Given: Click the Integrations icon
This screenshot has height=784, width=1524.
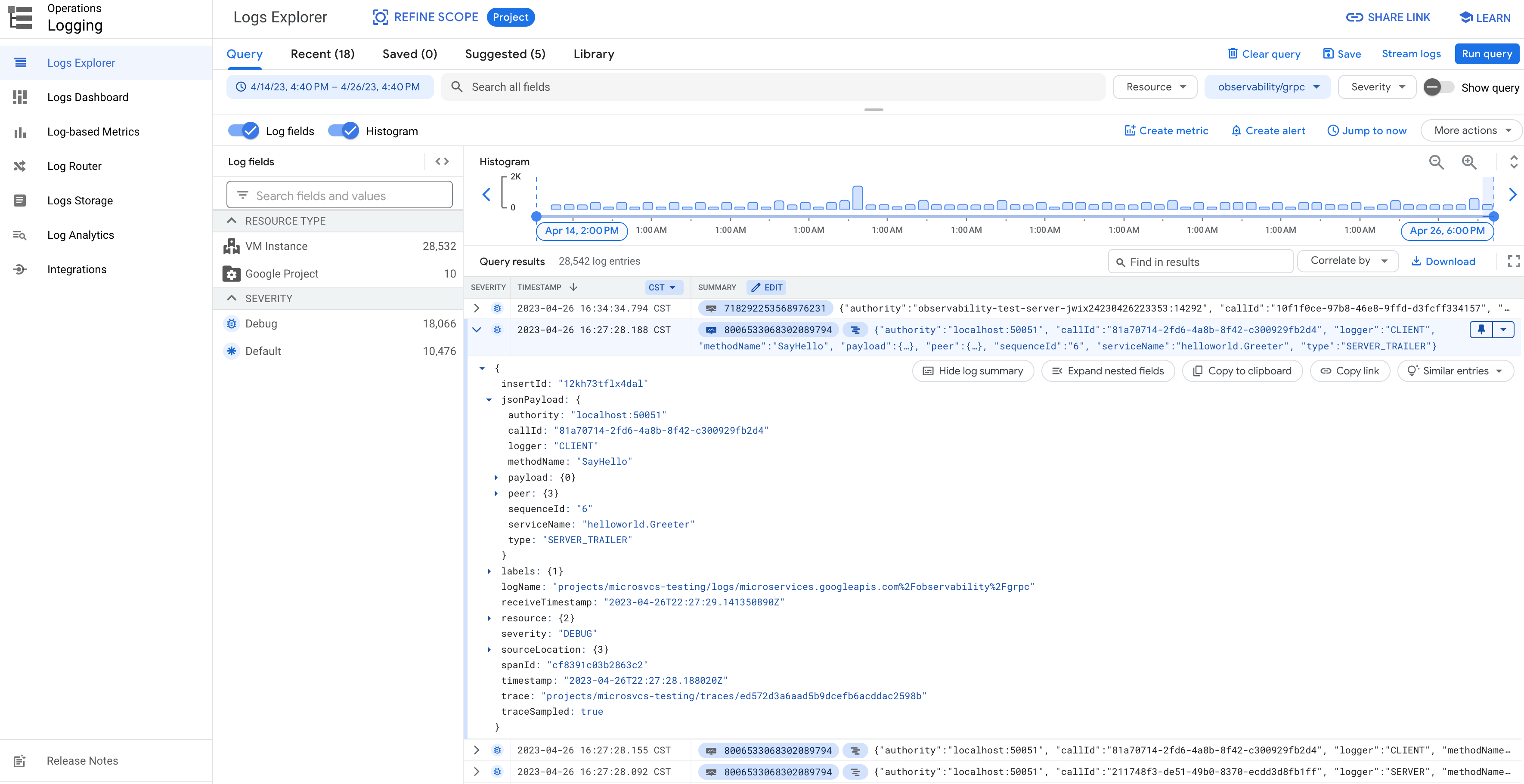Looking at the screenshot, I should 19,269.
